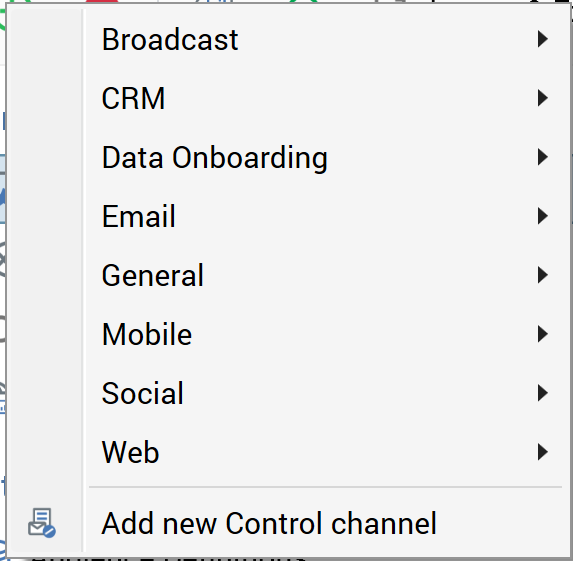
Task: Open the CRM submenu
Action: click(x=325, y=98)
